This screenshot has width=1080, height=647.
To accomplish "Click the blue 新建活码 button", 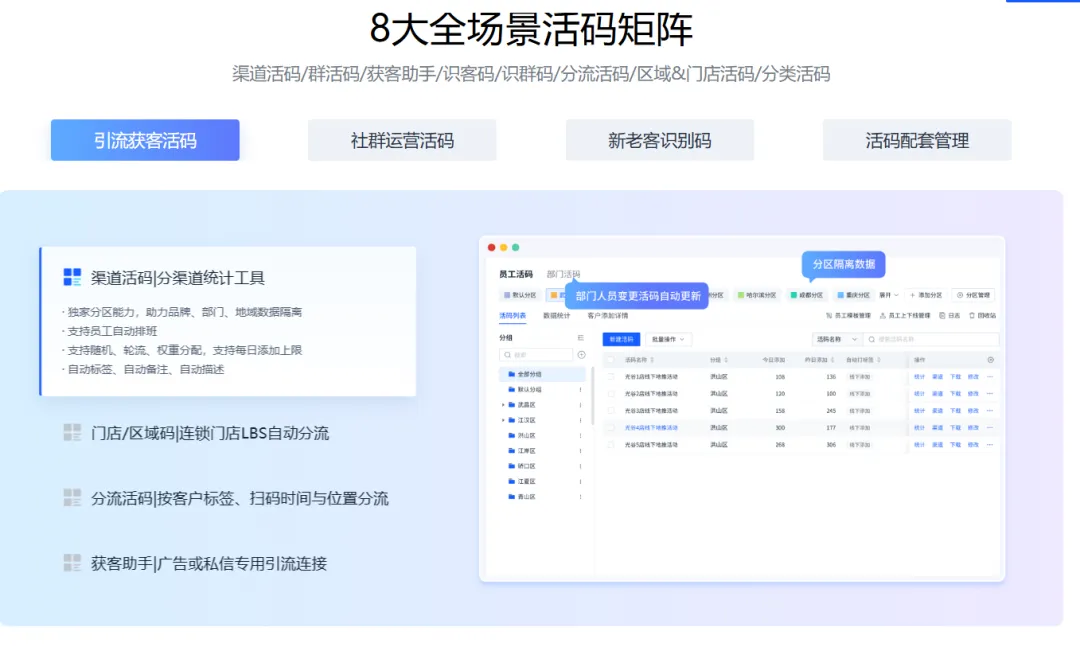I will [x=621, y=339].
